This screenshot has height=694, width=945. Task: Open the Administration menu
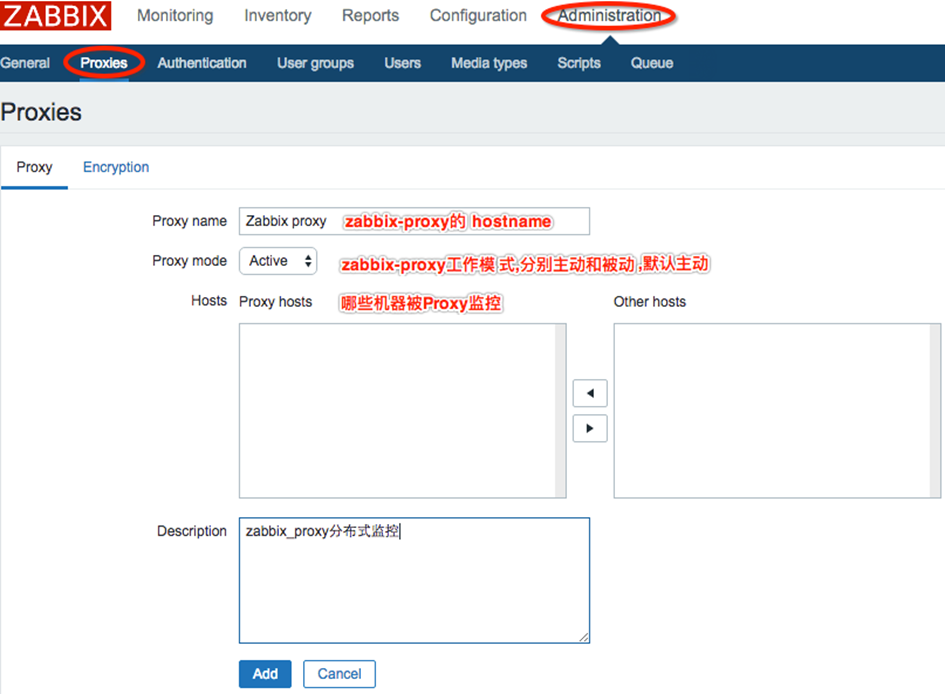[609, 16]
